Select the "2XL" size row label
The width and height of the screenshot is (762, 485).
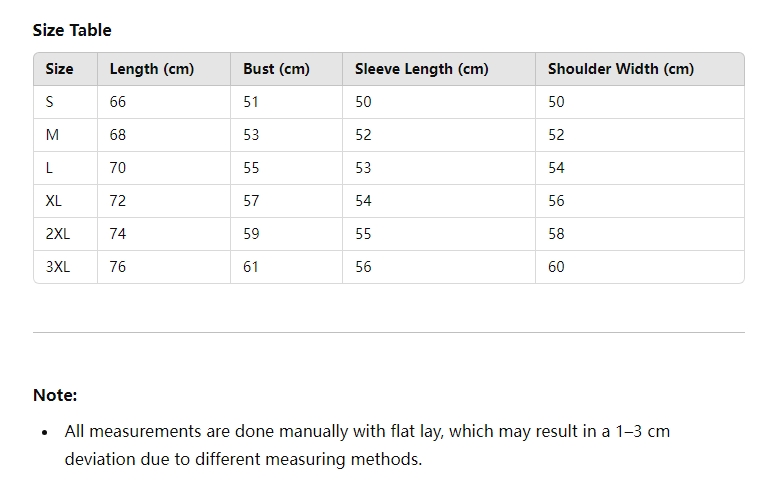58,234
